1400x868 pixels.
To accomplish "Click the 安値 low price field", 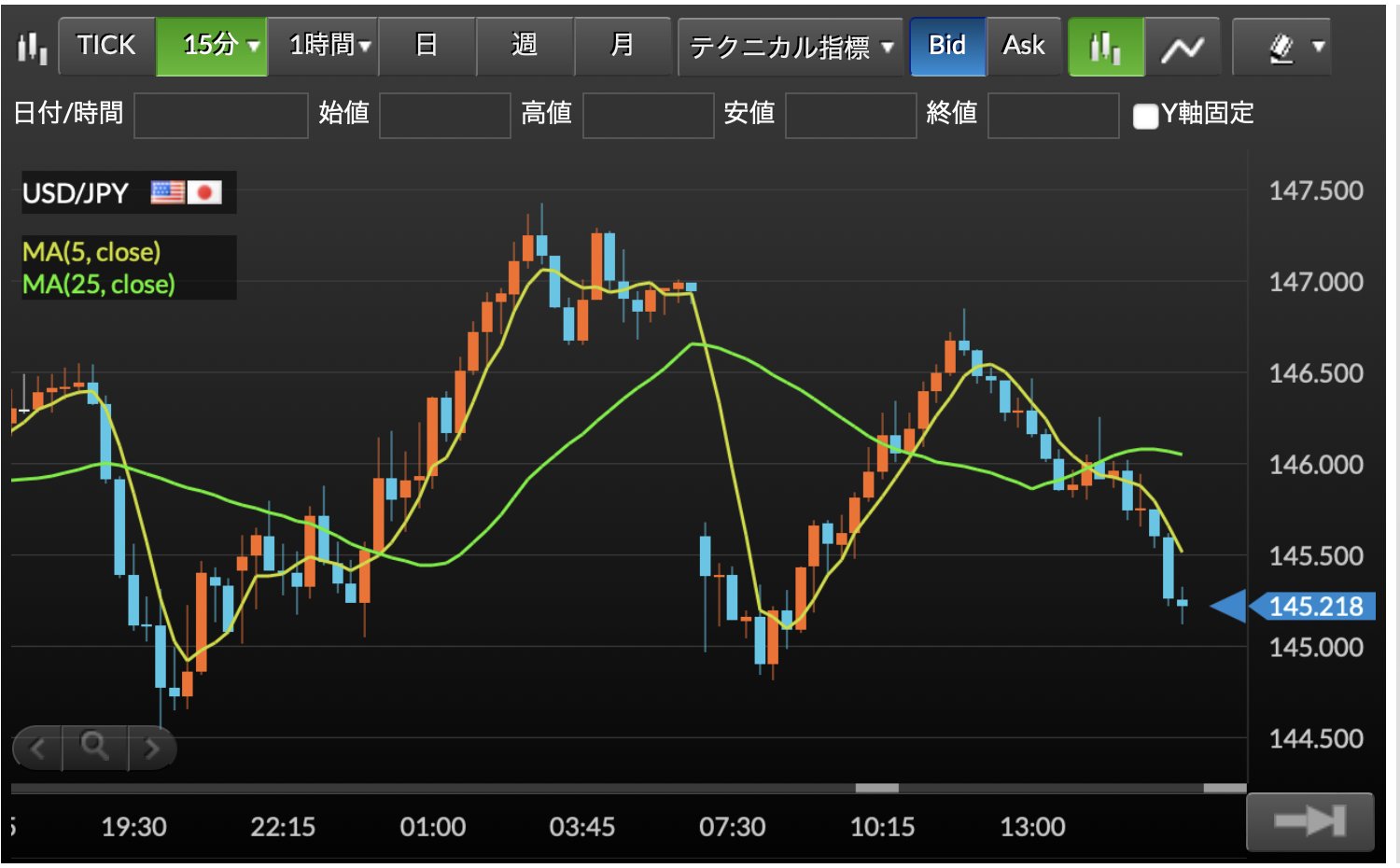I will pos(851,115).
